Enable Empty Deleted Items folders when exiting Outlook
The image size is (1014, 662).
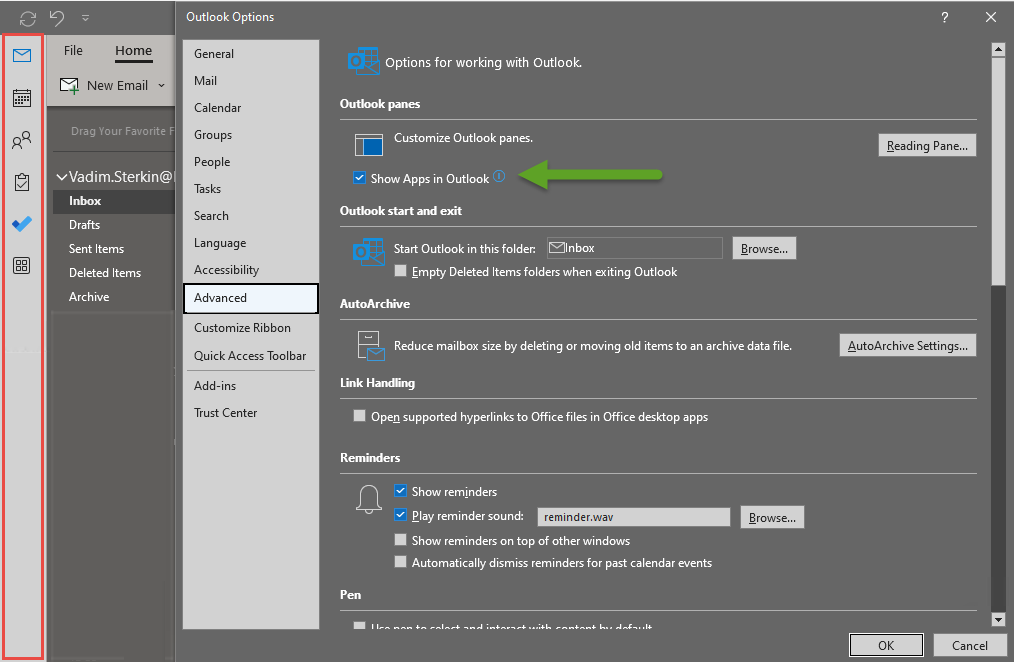tap(400, 271)
